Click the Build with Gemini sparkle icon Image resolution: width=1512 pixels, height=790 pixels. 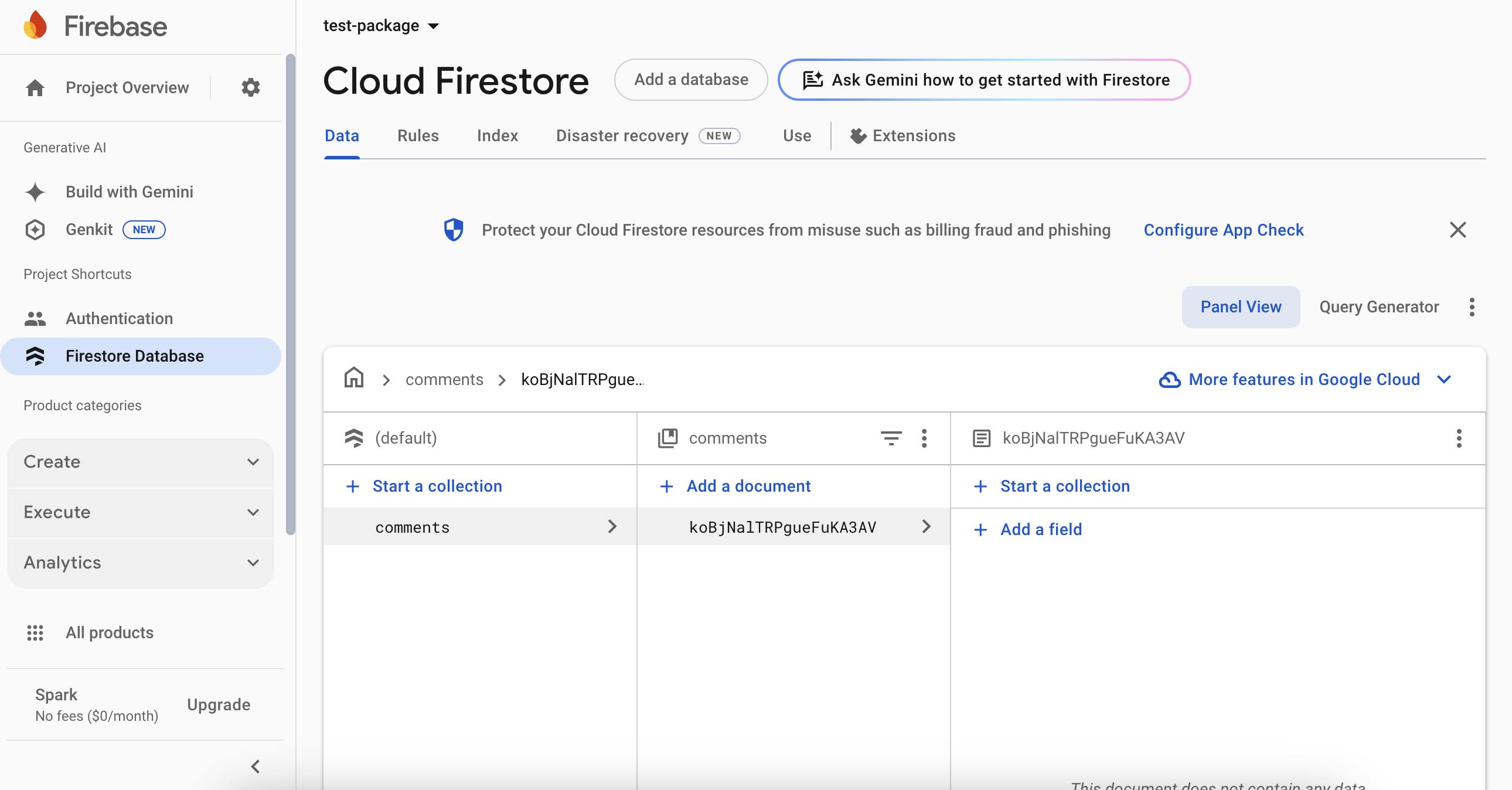[35, 192]
